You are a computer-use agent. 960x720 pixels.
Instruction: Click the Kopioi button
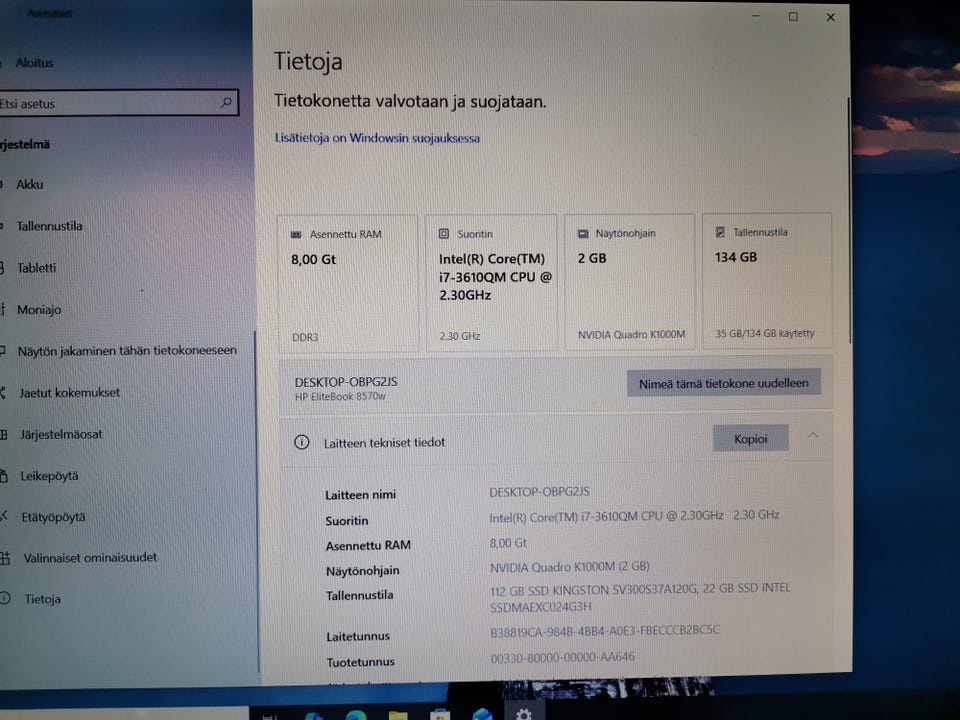coord(751,438)
